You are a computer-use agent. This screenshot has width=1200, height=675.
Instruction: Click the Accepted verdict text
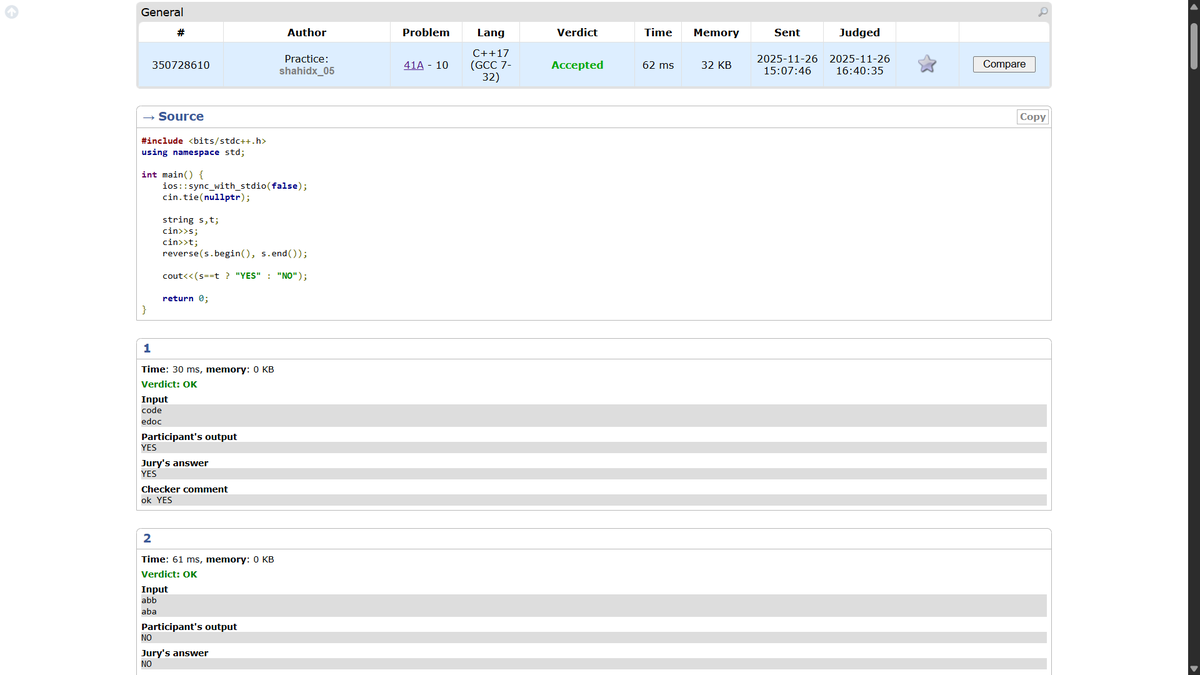[x=577, y=65]
